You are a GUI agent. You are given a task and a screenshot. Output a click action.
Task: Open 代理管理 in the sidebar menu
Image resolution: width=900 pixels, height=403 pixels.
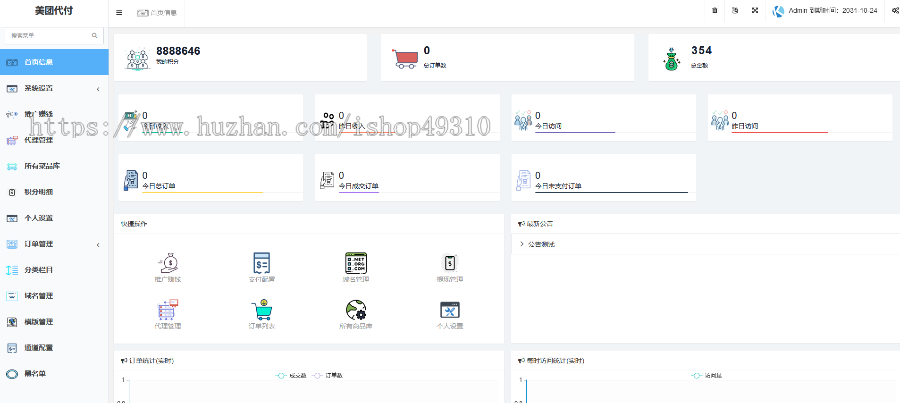click(54, 140)
